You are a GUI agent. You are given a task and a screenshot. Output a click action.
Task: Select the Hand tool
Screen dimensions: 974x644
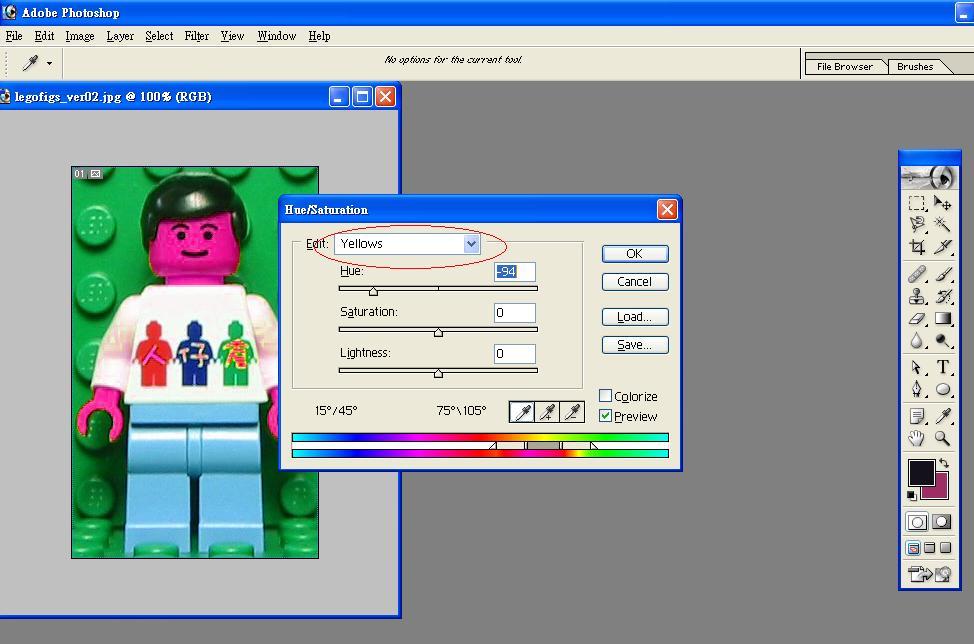[x=917, y=438]
